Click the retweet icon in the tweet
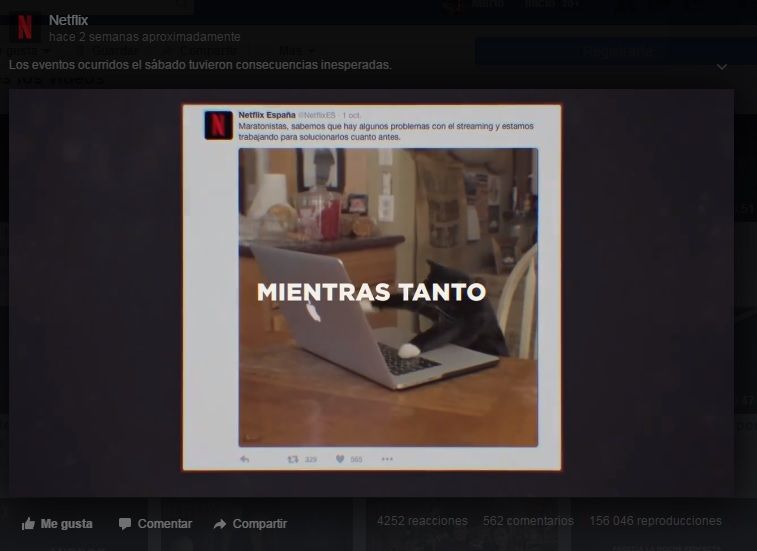Screen dimensions: 757x551 [293, 459]
